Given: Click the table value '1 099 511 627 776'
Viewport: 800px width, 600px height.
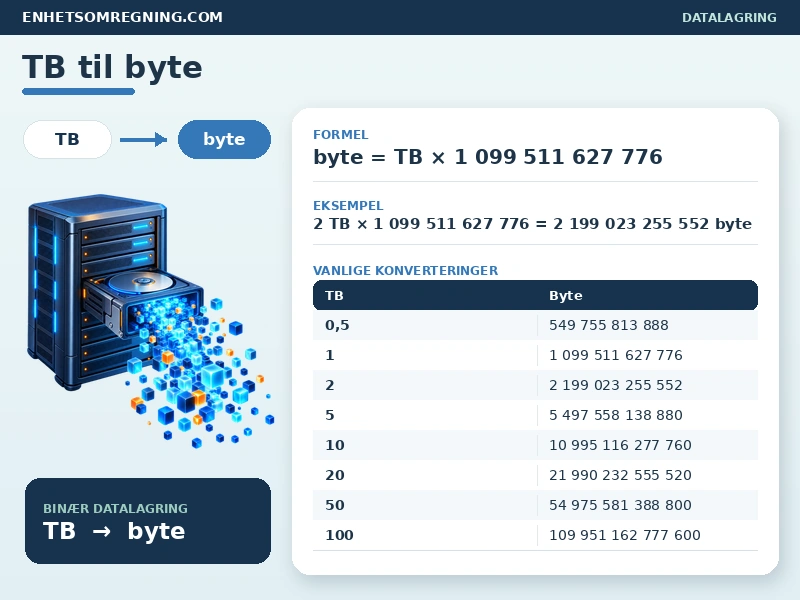Looking at the screenshot, I should 615,355.
